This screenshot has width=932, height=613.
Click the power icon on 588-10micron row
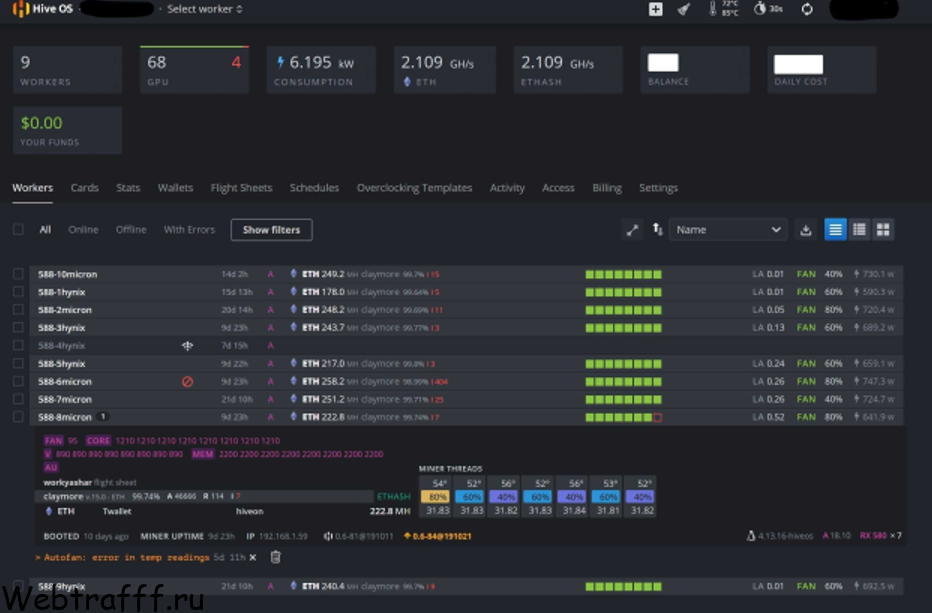pyautogui.click(x=857, y=274)
